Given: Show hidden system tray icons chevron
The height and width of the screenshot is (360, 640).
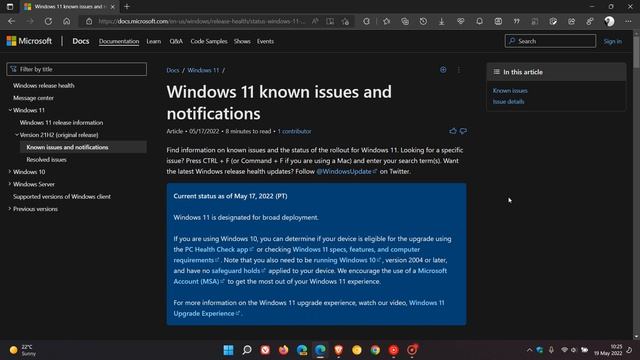Looking at the screenshot, I should [529, 350].
